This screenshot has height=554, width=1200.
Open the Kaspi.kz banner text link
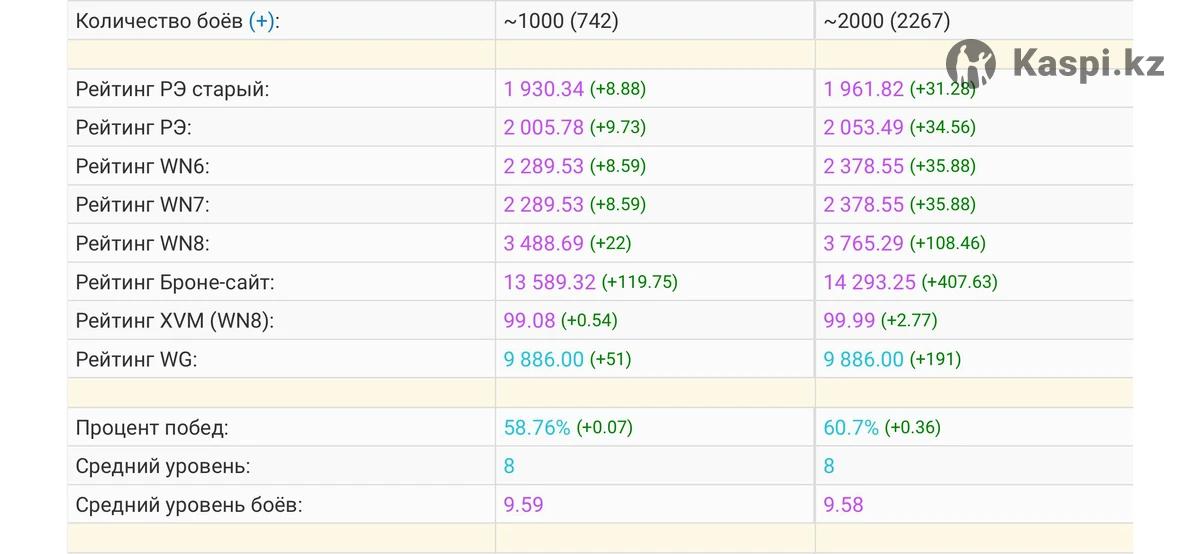pyautogui.click(x=1089, y=64)
